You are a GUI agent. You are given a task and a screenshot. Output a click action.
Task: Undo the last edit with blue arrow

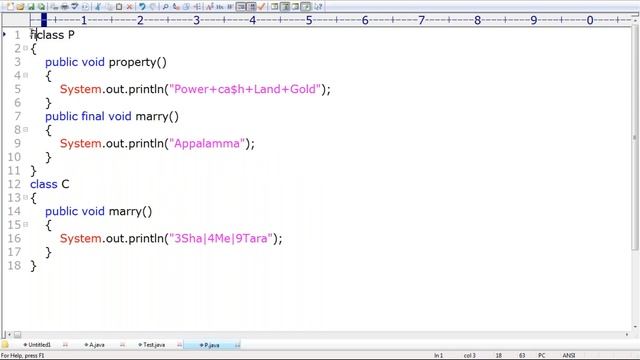point(142,7)
